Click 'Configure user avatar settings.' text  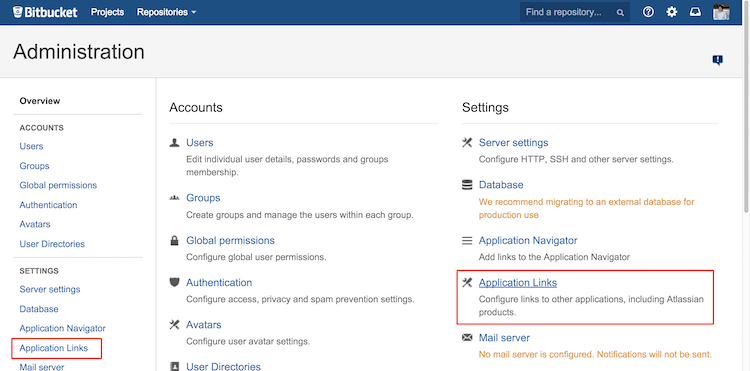(x=248, y=341)
